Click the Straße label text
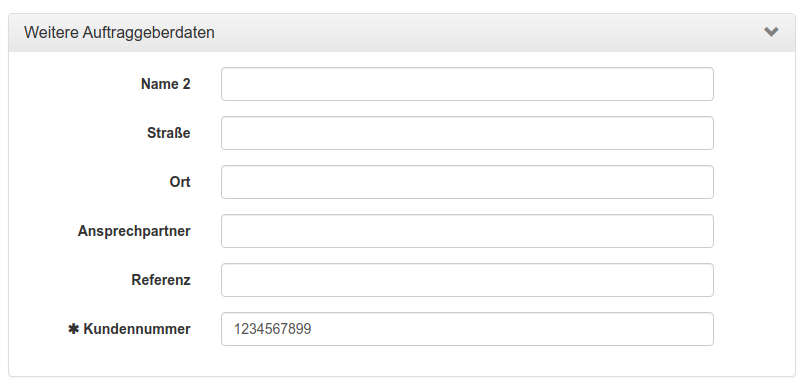Screen dimensions: 803x385 pyautogui.click(x=168, y=133)
